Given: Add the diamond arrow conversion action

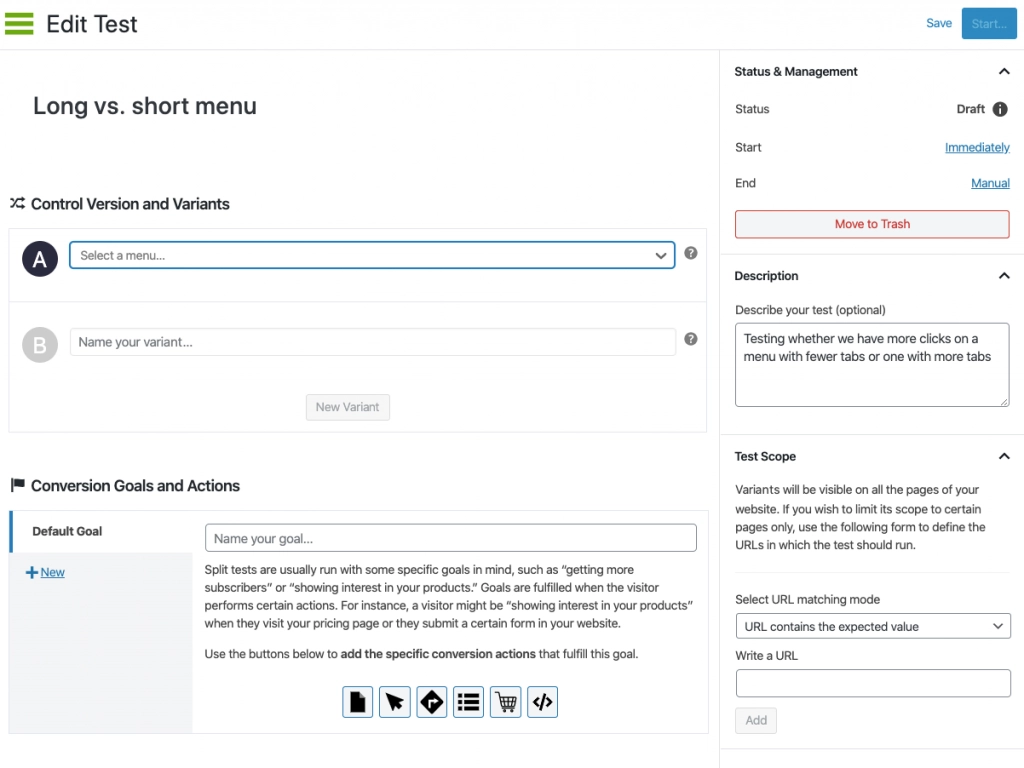Looking at the screenshot, I should click(432, 702).
